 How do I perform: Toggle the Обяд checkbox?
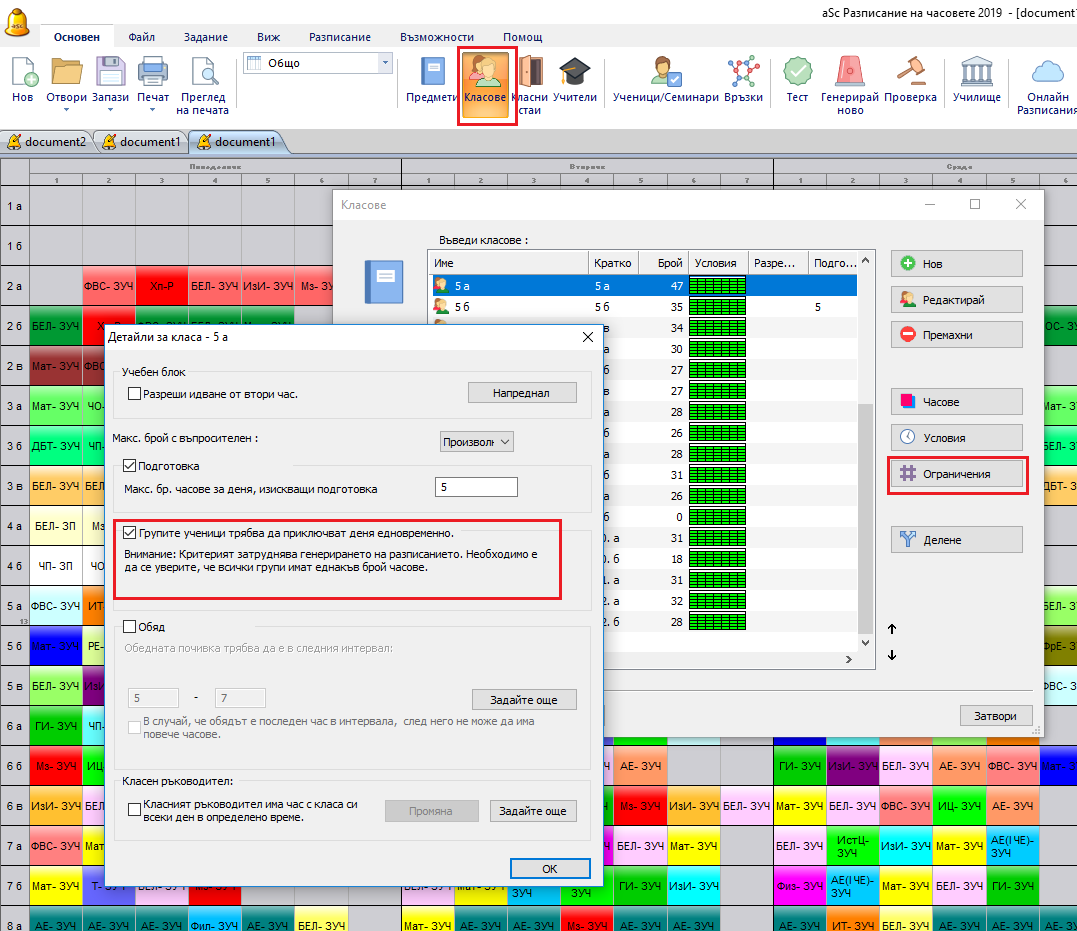[130, 627]
